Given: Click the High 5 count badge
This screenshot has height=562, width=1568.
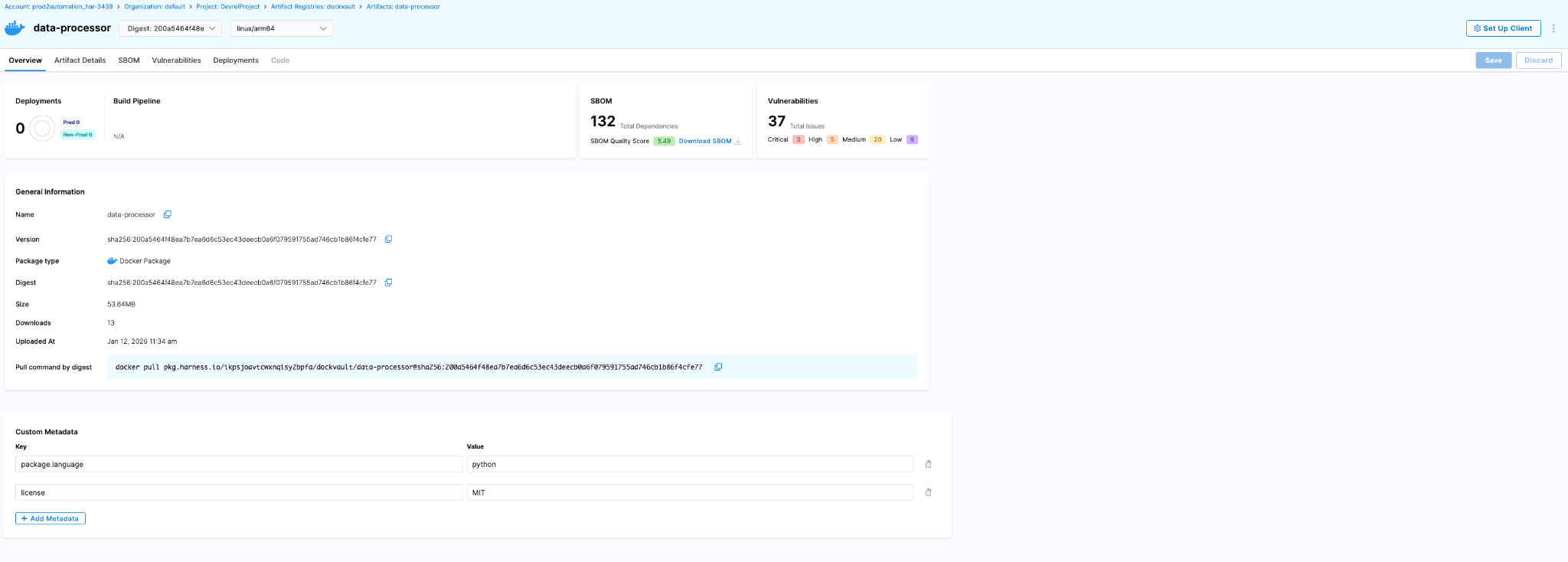Looking at the screenshot, I should point(832,139).
